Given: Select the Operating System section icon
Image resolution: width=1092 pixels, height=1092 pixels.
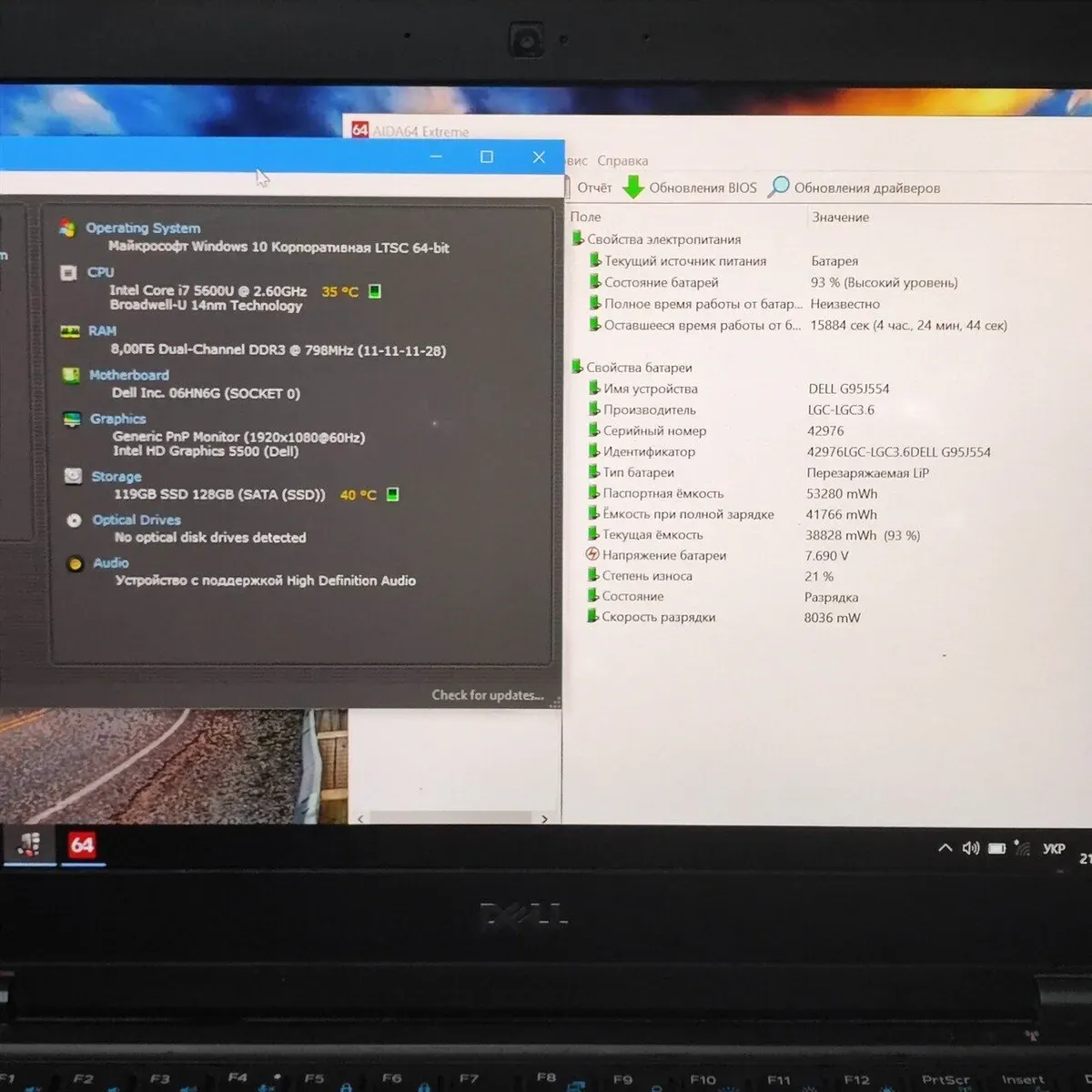Looking at the screenshot, I should tap(66, 228).
